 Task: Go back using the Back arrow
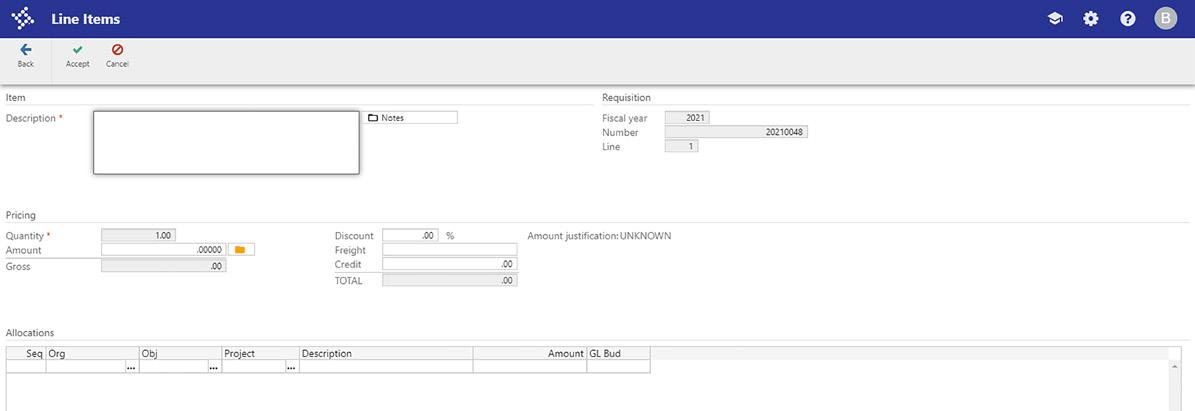[26, 56]
